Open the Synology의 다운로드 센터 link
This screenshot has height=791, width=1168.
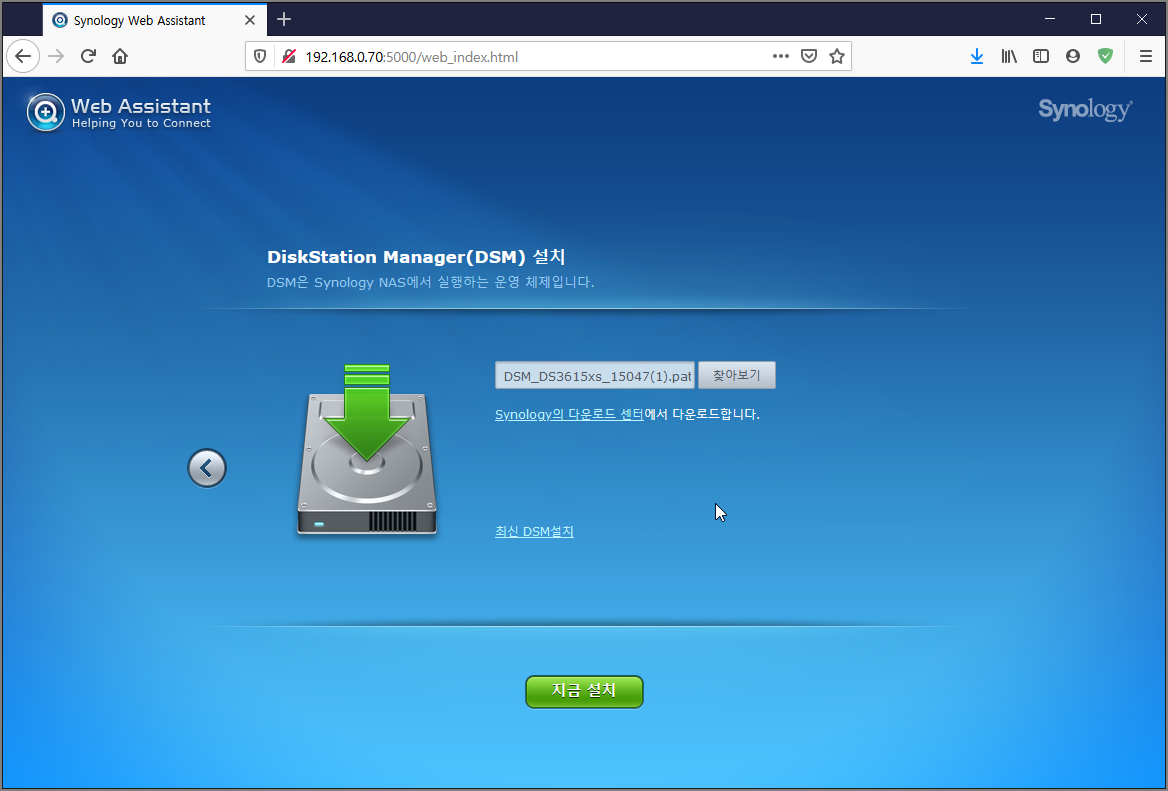click(x=569, y=414)
